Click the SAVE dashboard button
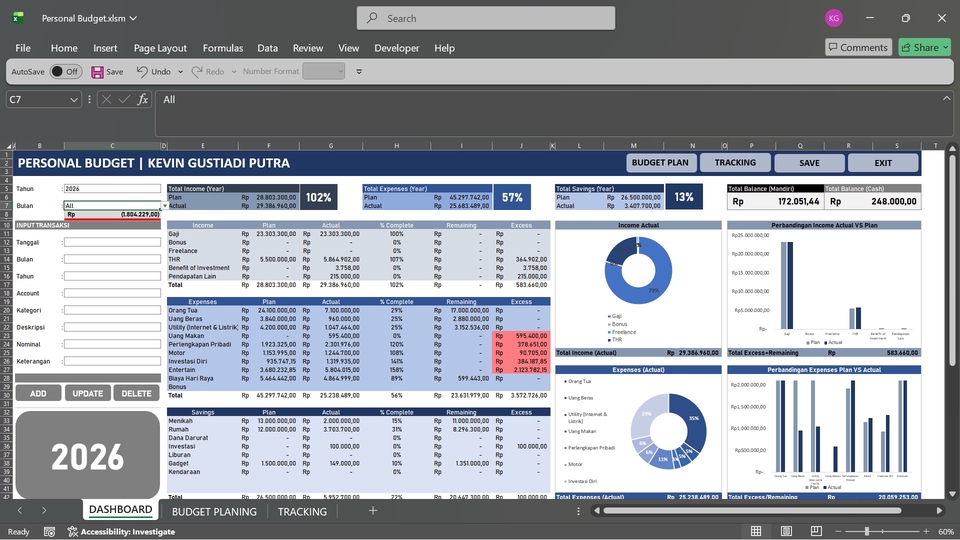Viewport: 960px width, 540px height. point(809,163)
